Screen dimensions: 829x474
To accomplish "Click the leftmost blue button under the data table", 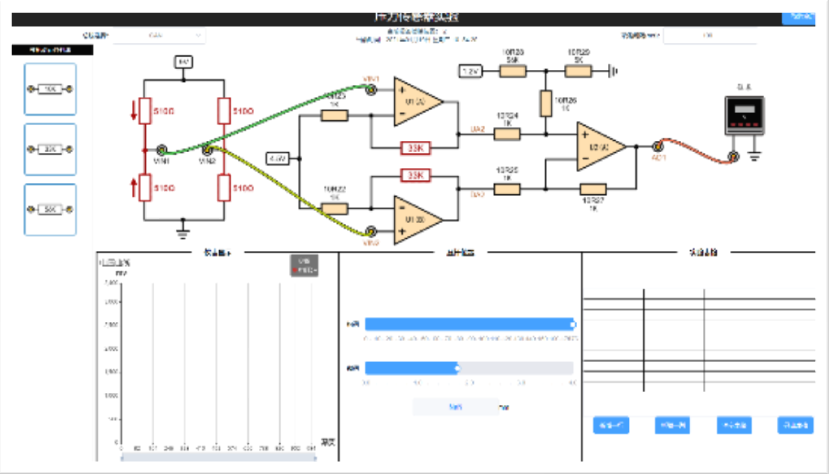I will [x=610, y=424].
